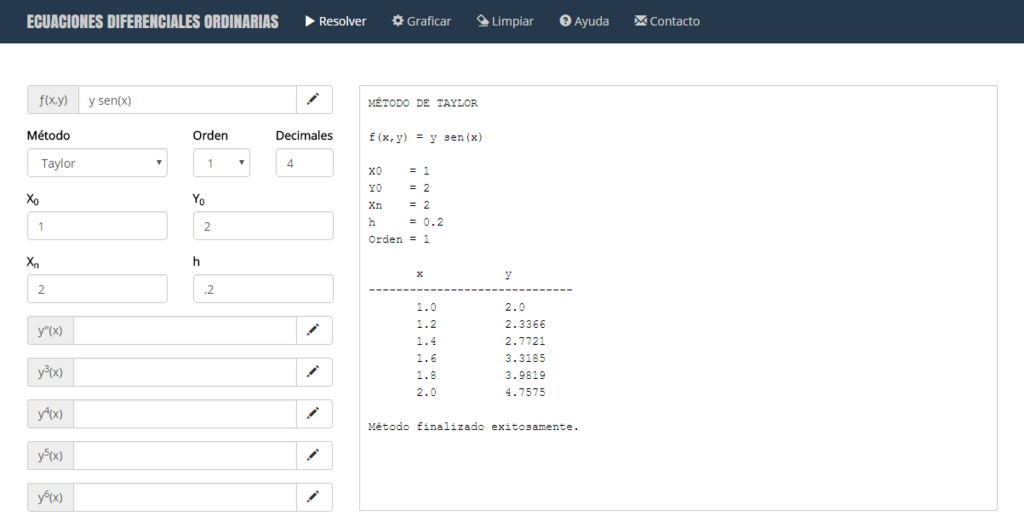Open the Graficar option

pyautogui.click(x=421, y=22)
